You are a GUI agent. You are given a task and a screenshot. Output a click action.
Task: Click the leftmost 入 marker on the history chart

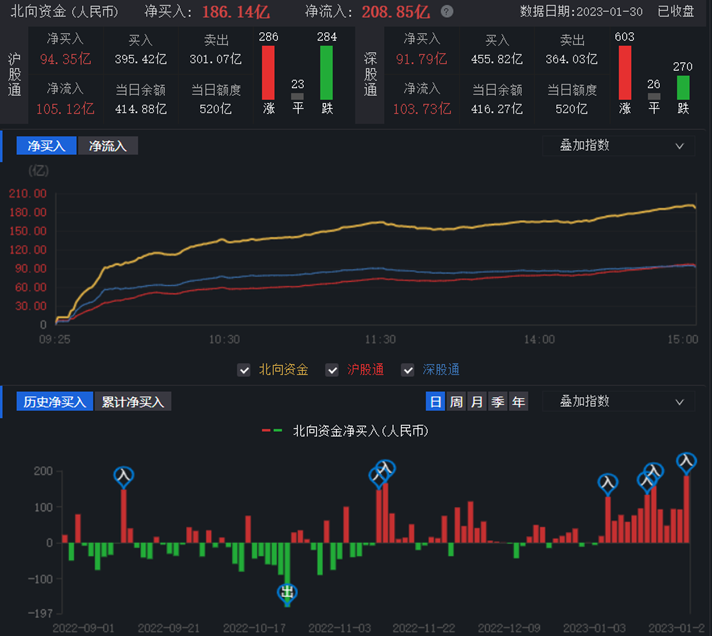(x=124, y=476)
